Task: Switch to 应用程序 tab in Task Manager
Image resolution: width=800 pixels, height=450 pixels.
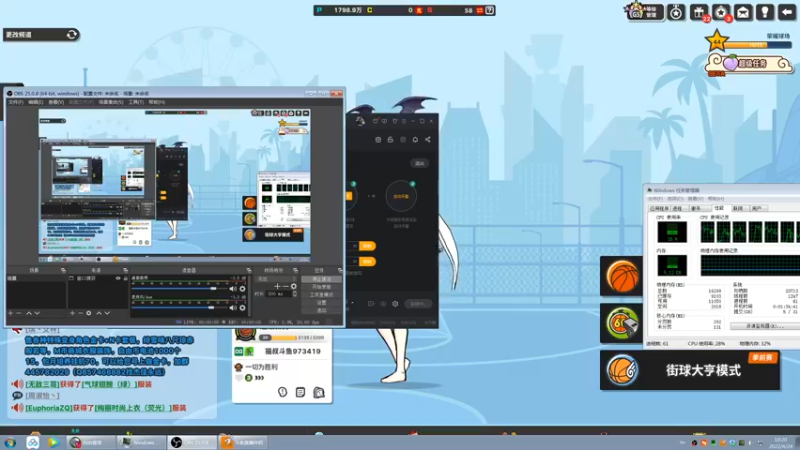Action: 659,208
